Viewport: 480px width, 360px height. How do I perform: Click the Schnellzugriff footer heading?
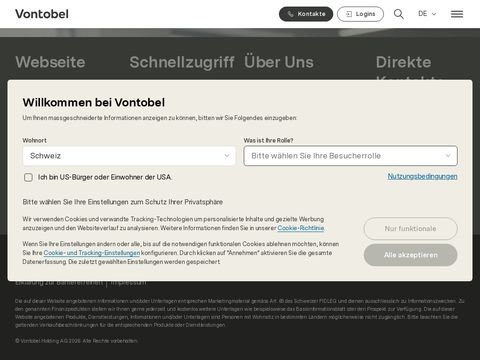click(182, 62)
